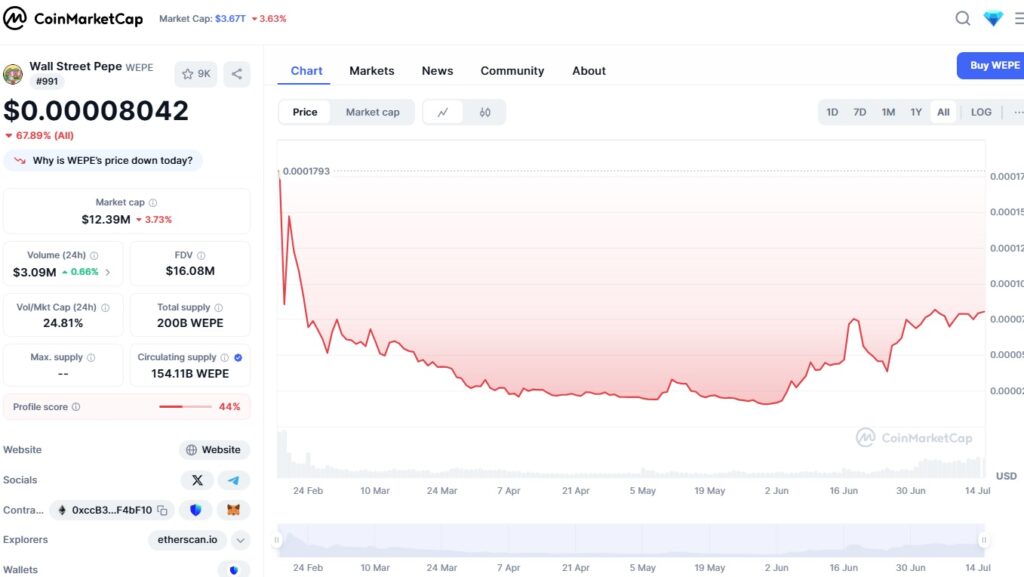Toggle the LOG scale option

pos(981,112)
